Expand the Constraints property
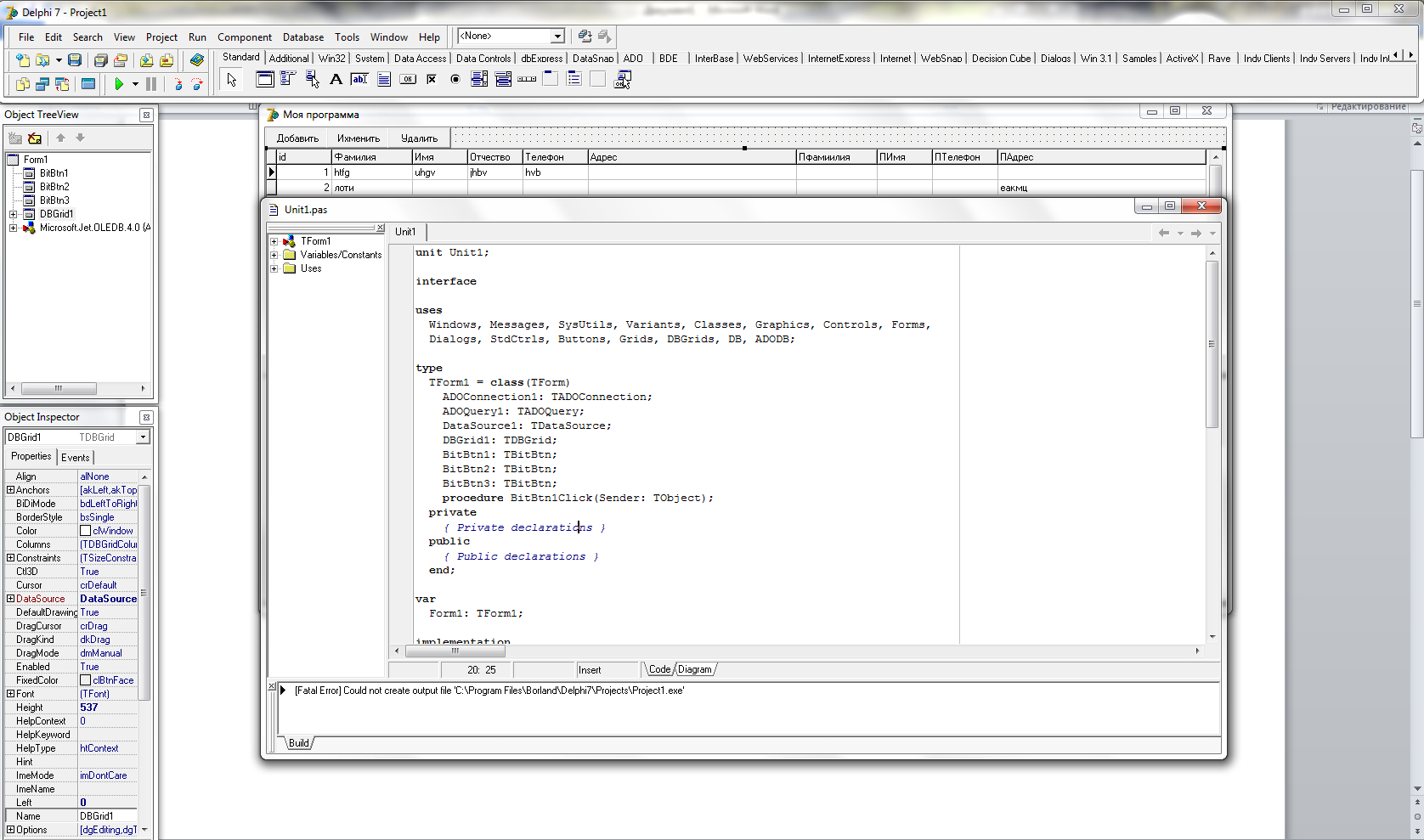Viewport: 1424px width, 840px height. click(10, 558)
